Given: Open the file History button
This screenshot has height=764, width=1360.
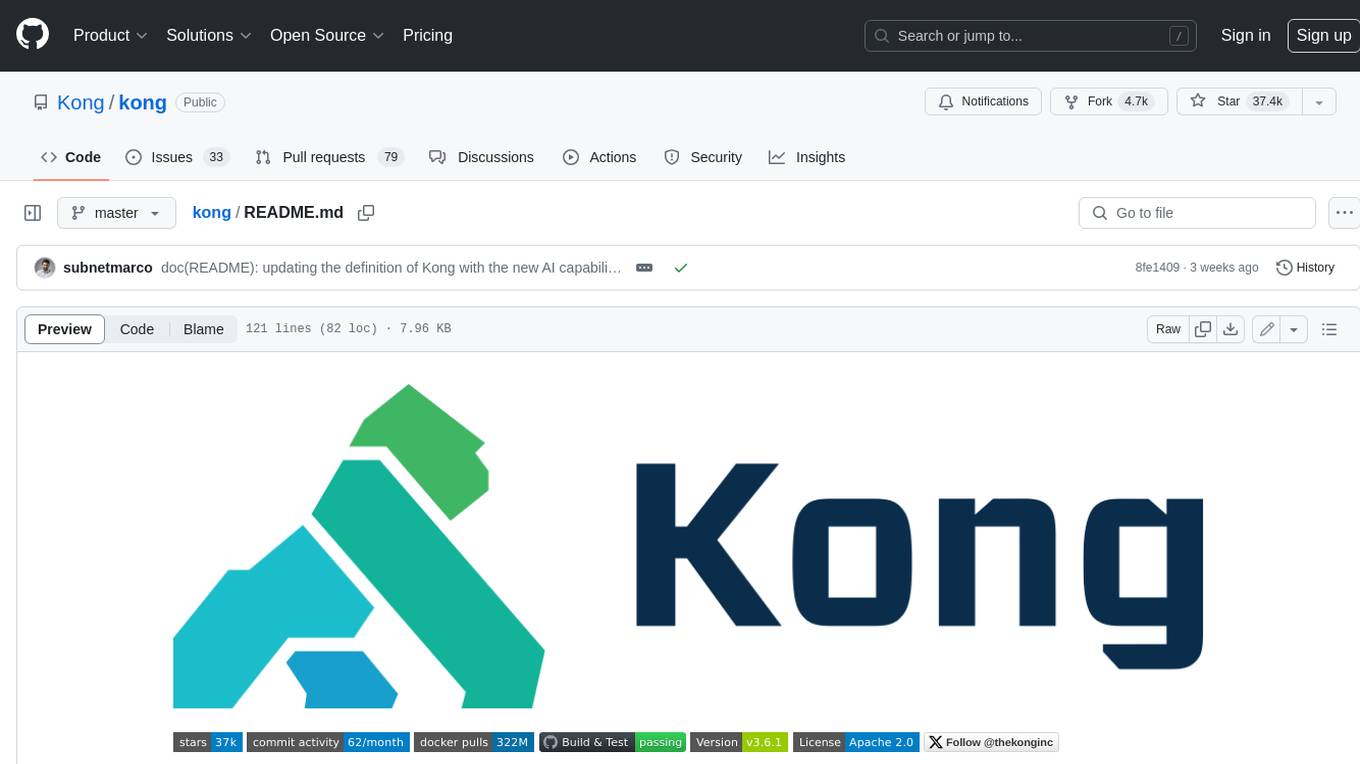Looking at the screenshot, I should click(x=1306, y=268).
